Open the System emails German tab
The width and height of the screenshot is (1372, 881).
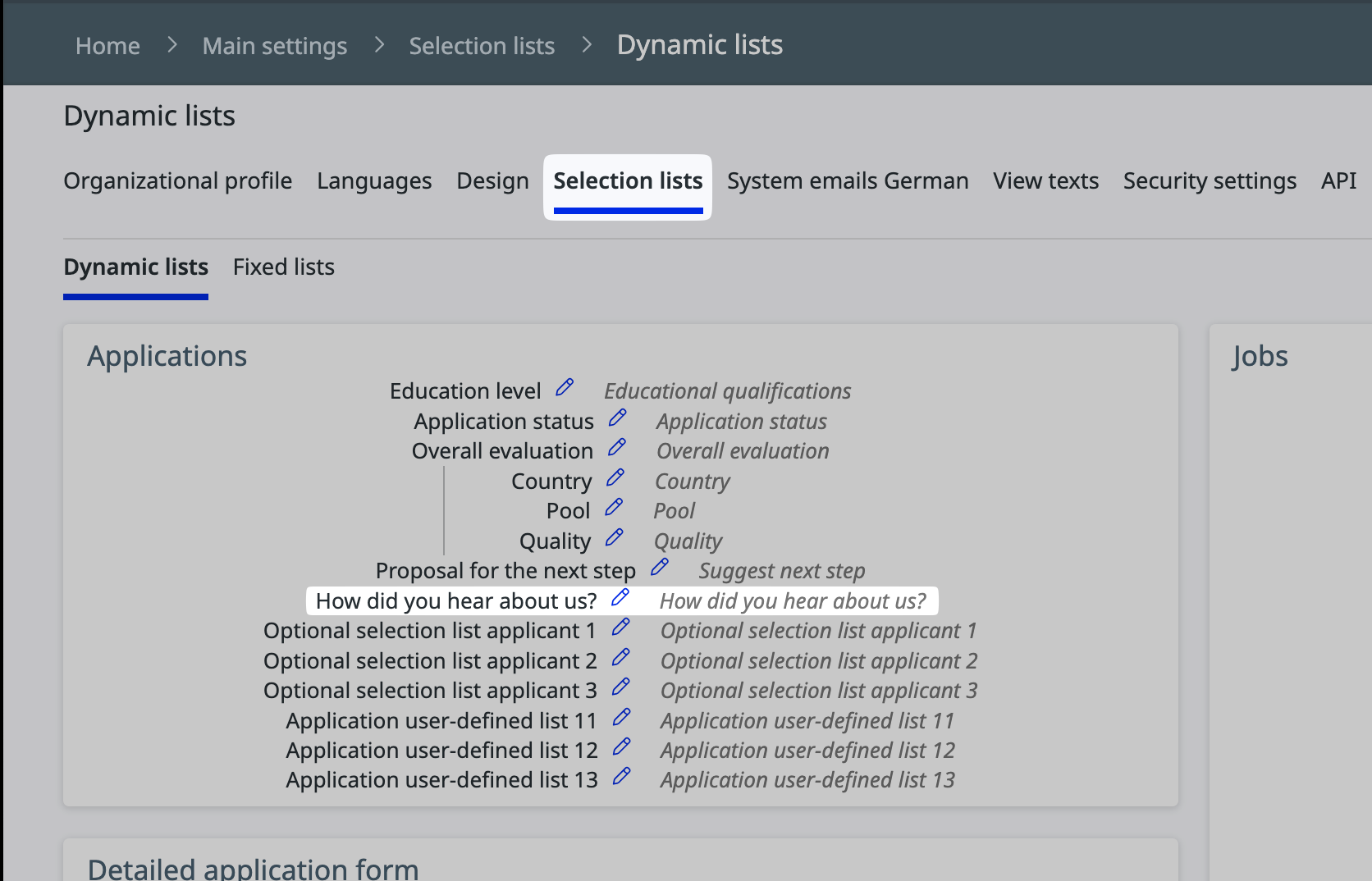pos(847,181)
